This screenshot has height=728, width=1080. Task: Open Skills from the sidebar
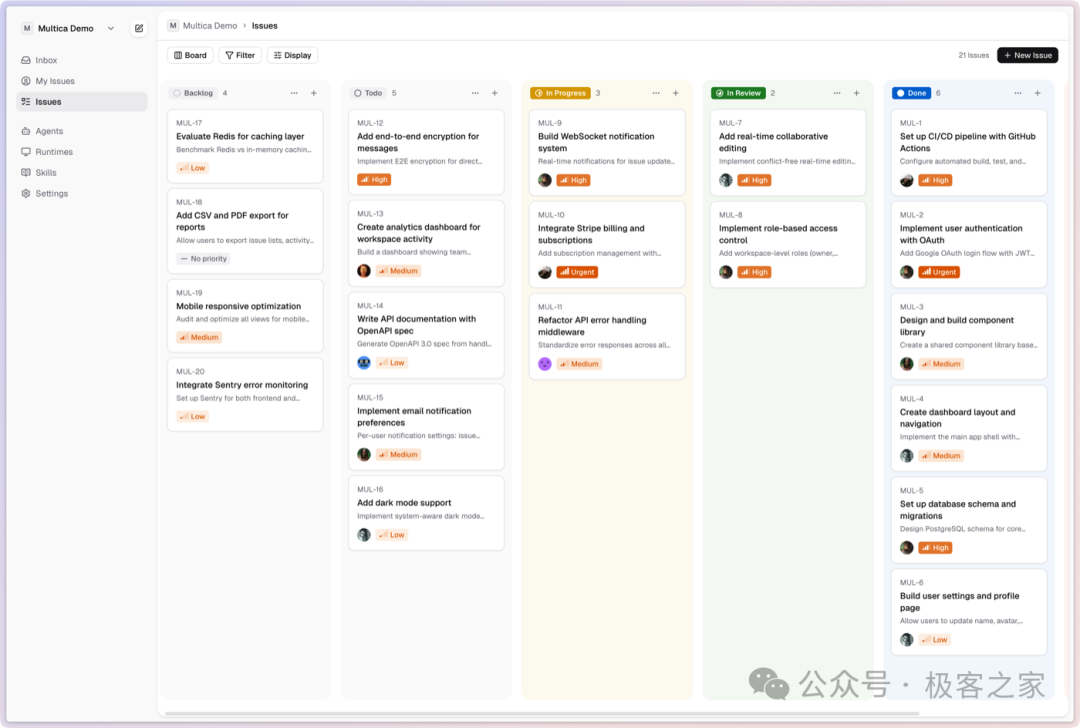point(81,172)
